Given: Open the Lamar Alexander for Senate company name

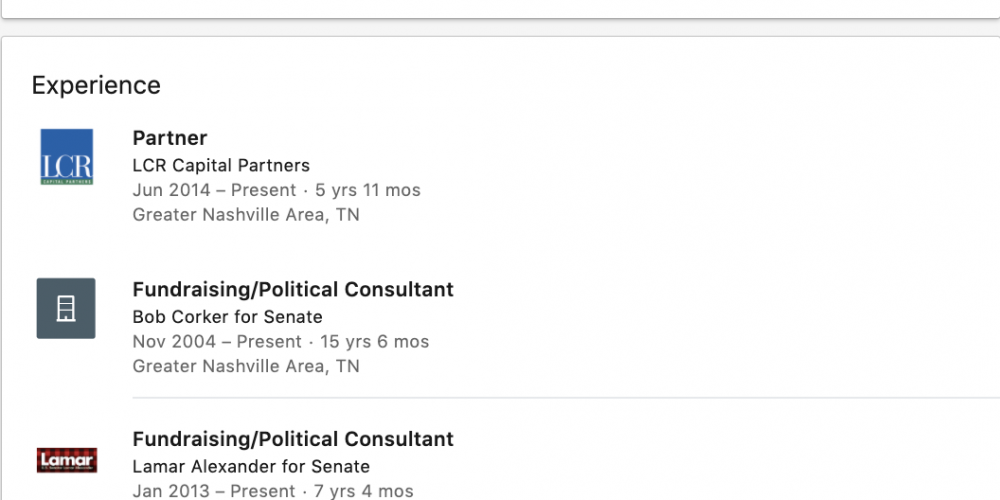Looking at the screenshot, I should [251, 466].
